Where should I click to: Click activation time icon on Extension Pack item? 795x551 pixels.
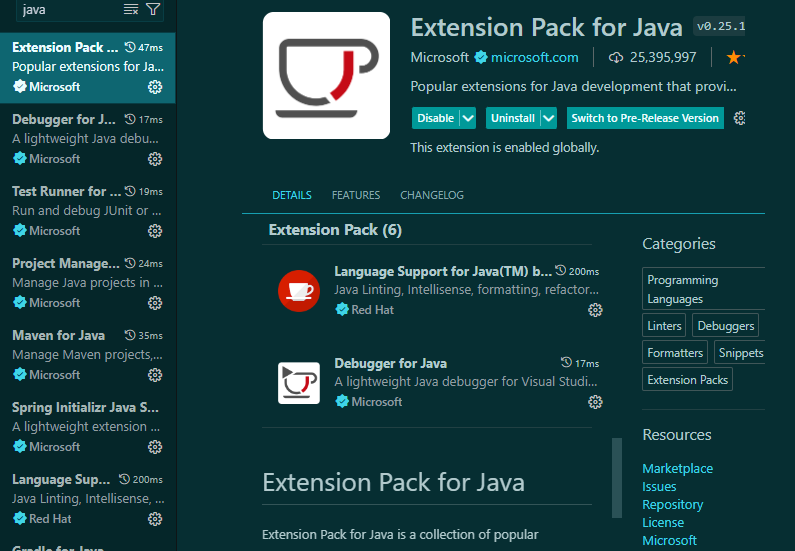pos(130,47)
